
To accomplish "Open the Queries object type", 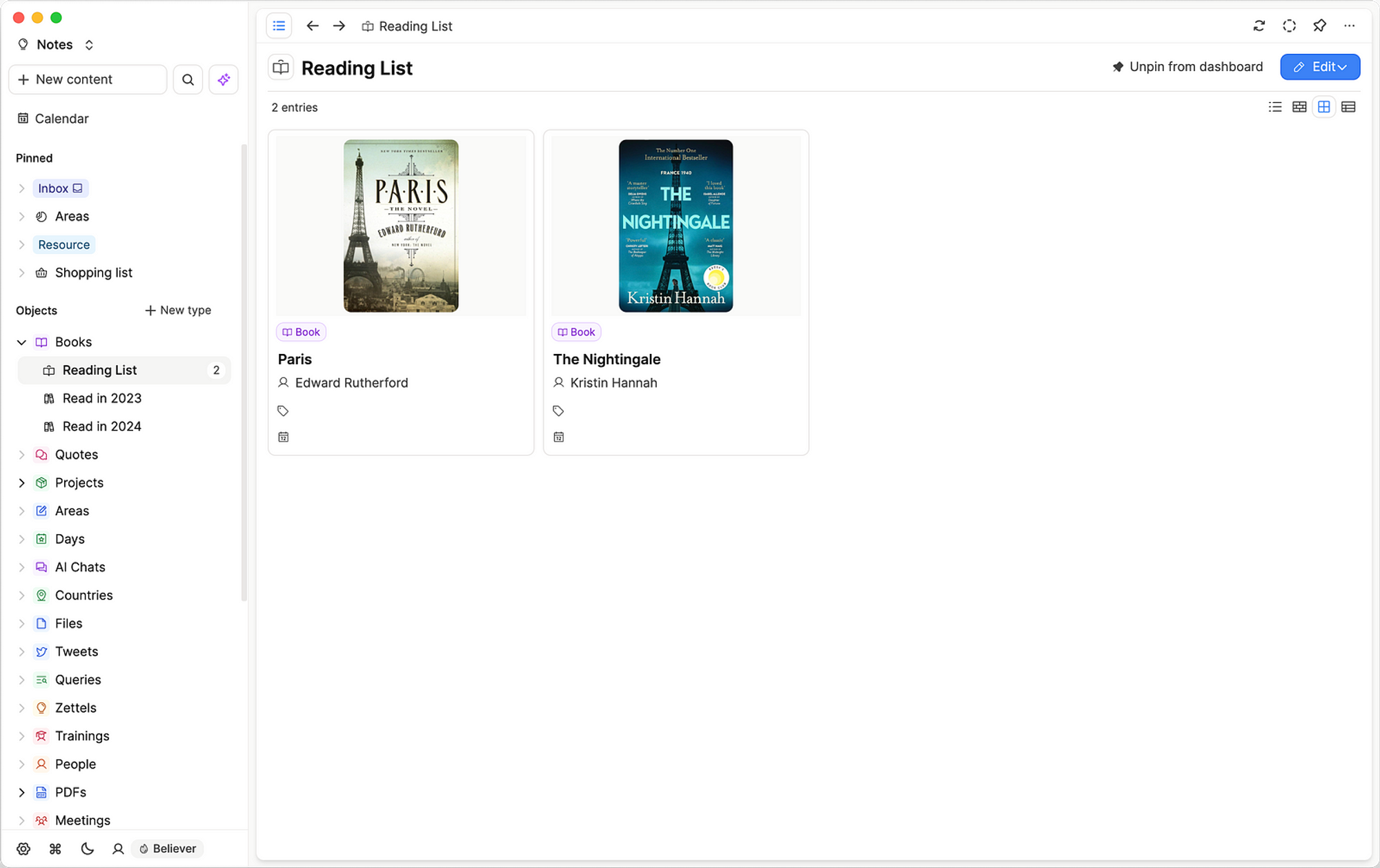I will 78,680.
